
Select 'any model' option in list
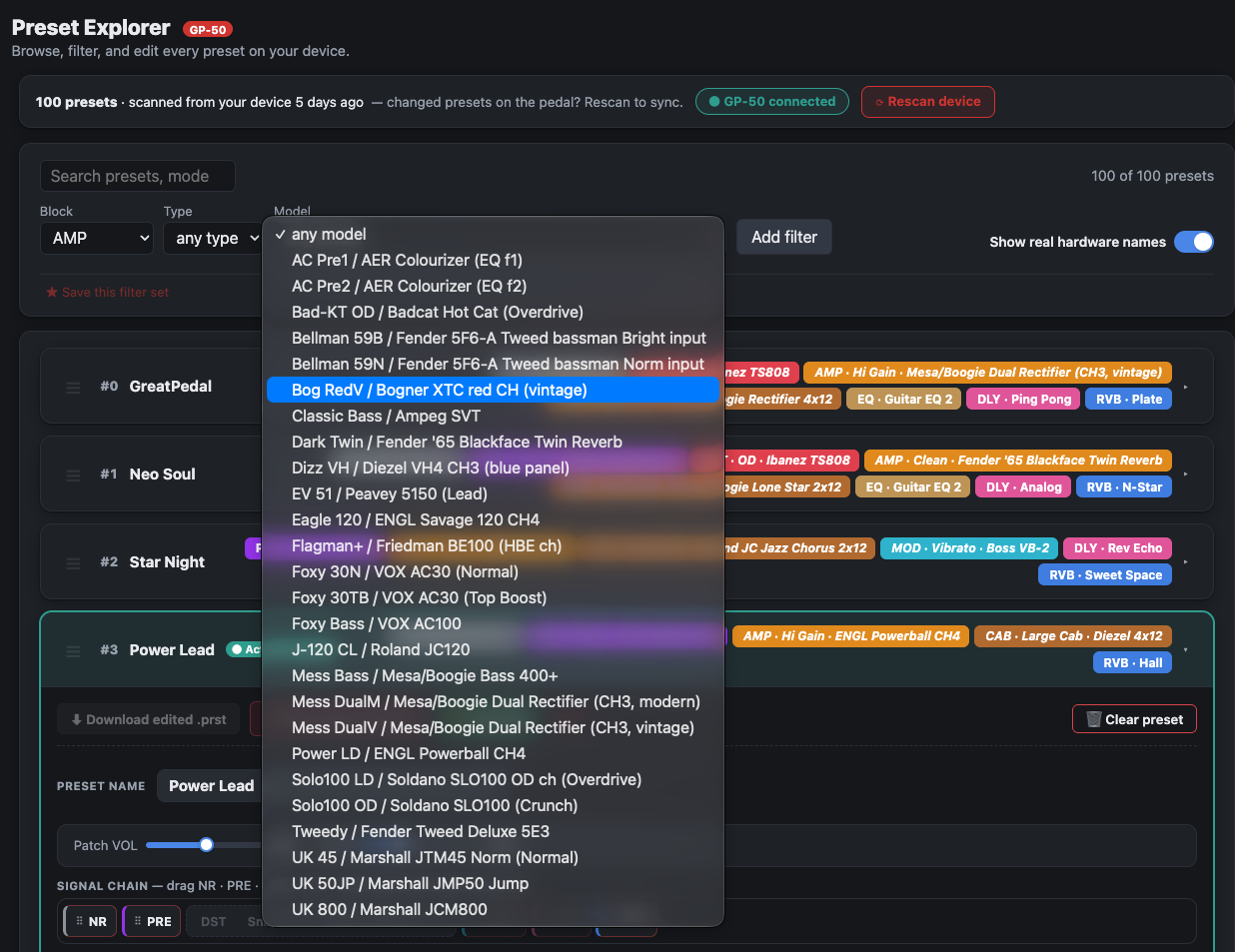[493, 234]
